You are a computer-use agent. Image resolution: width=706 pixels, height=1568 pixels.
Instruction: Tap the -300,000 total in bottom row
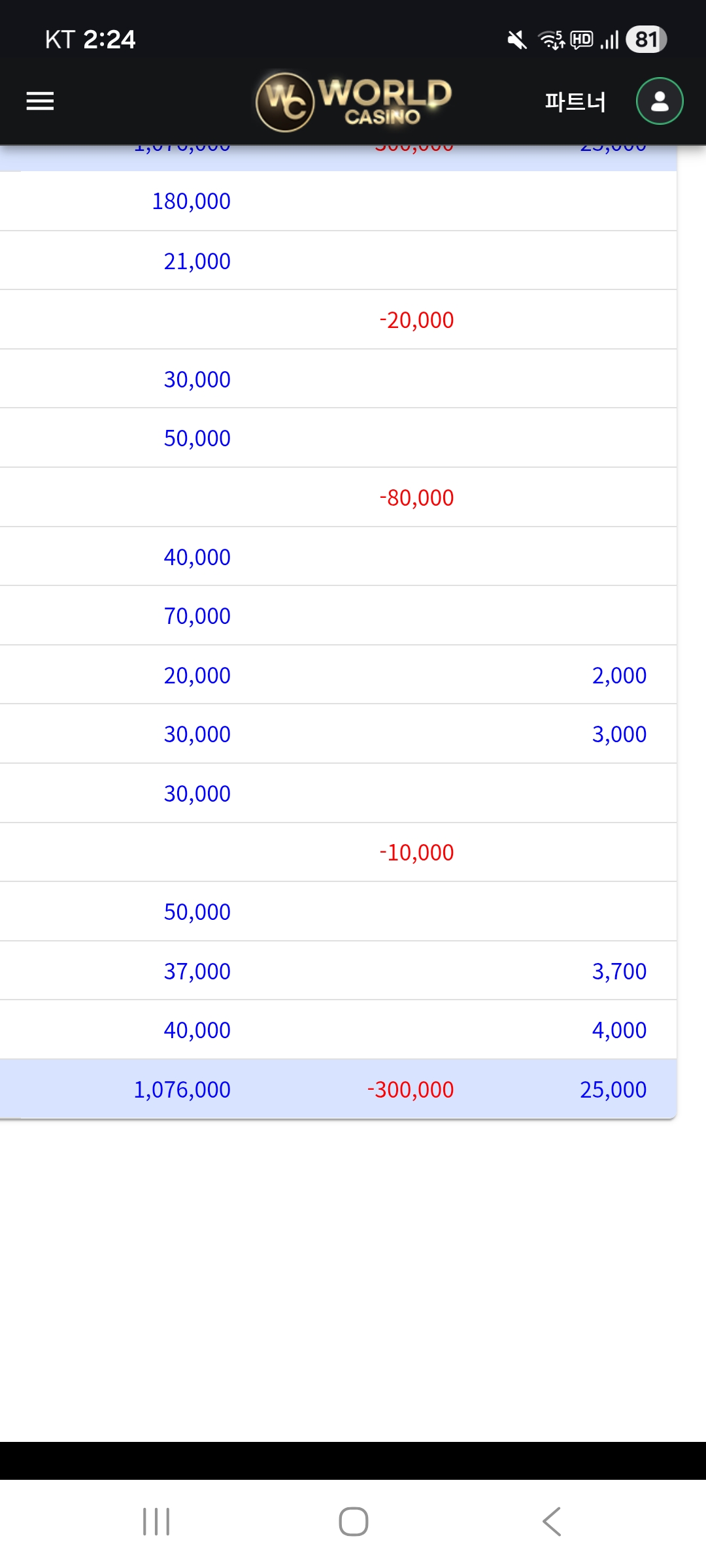[x=411, y=1090]
